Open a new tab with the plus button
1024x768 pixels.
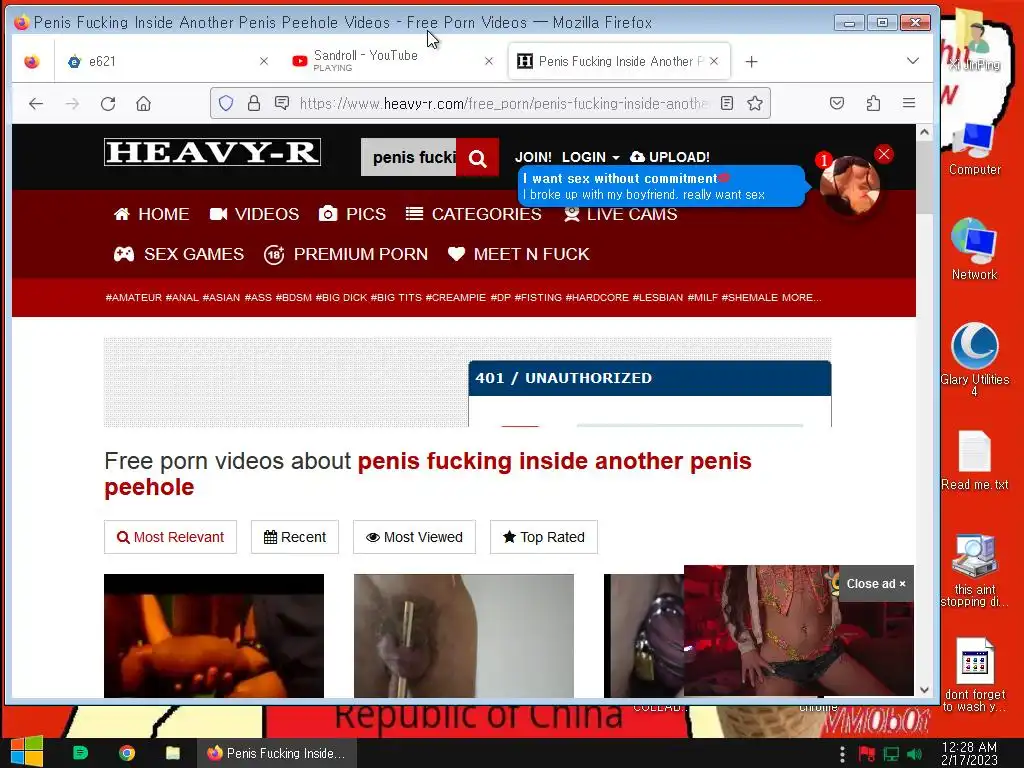(x=752, y=61)
